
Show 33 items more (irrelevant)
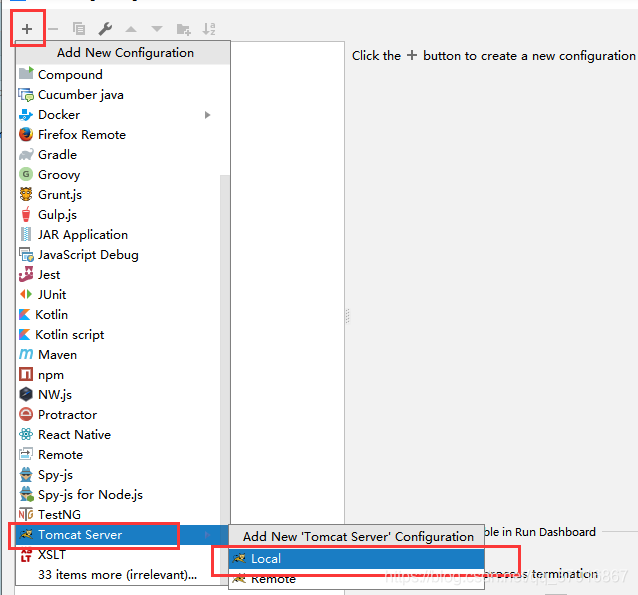(x=118, y=575)
